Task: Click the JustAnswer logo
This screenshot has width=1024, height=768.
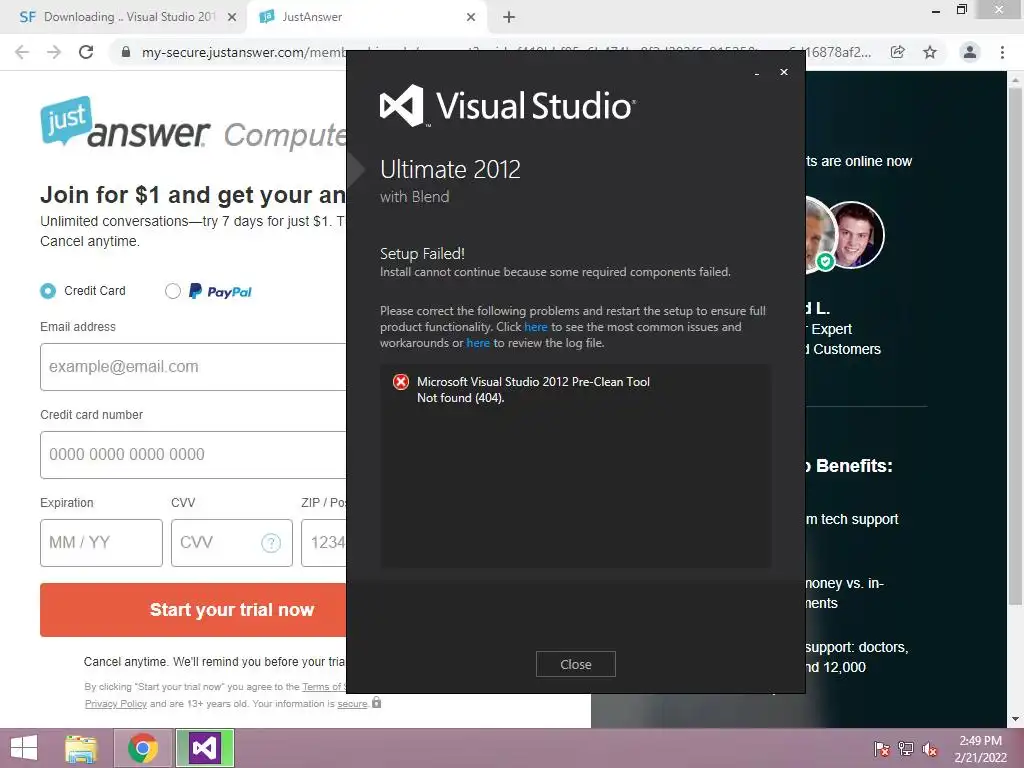Action: point(125,123)
